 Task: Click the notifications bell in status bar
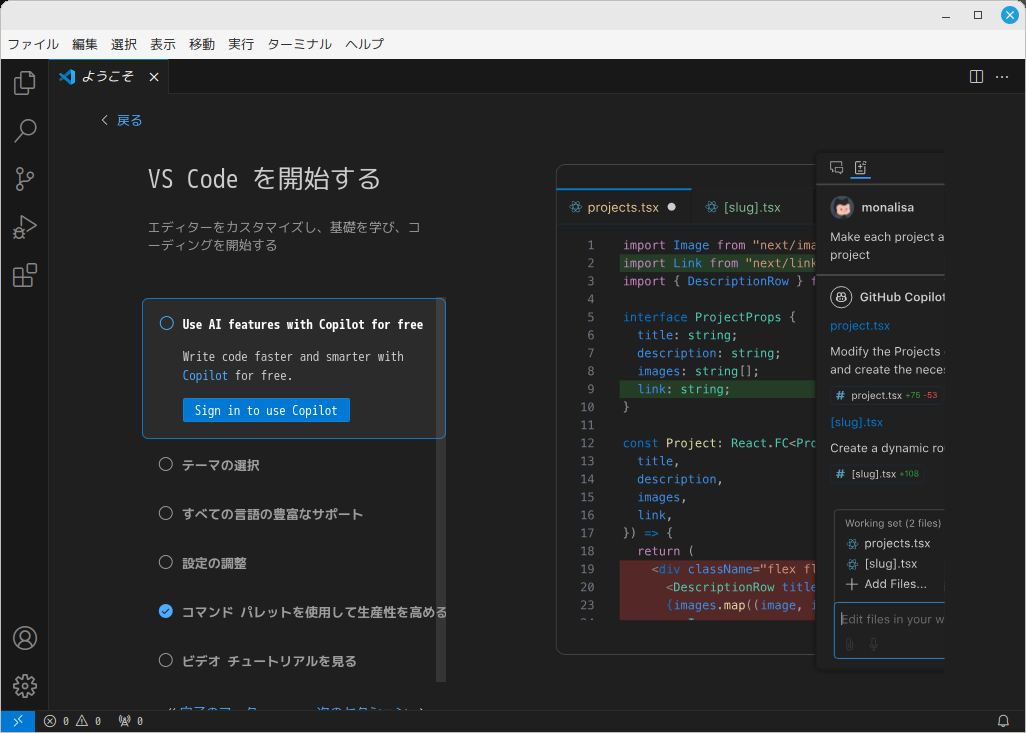tap(1003, 721)
